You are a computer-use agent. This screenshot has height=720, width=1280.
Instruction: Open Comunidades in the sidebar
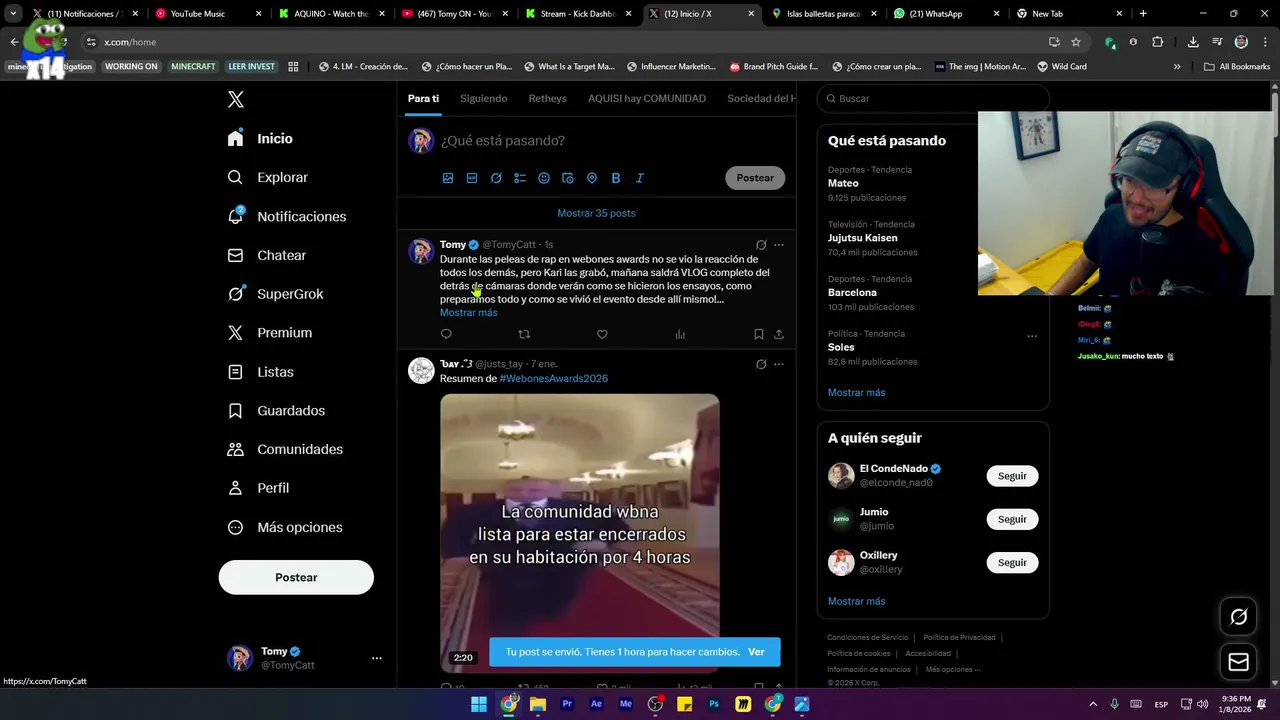(284, 449)
